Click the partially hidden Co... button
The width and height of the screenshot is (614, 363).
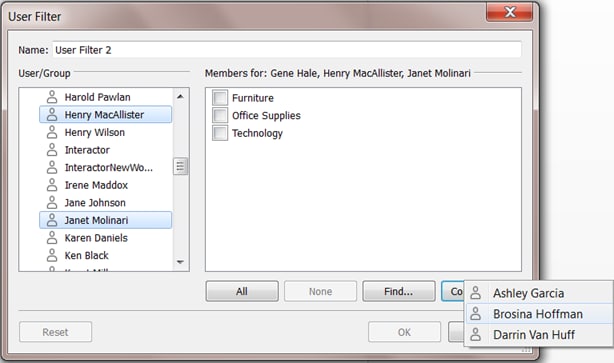click(x=453, y=291)
